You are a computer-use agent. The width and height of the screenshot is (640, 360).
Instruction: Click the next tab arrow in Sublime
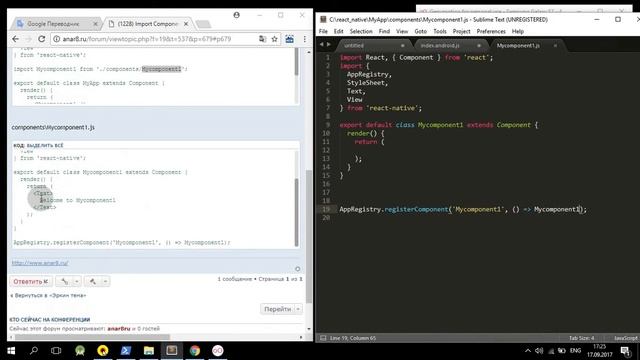[329, 45]
